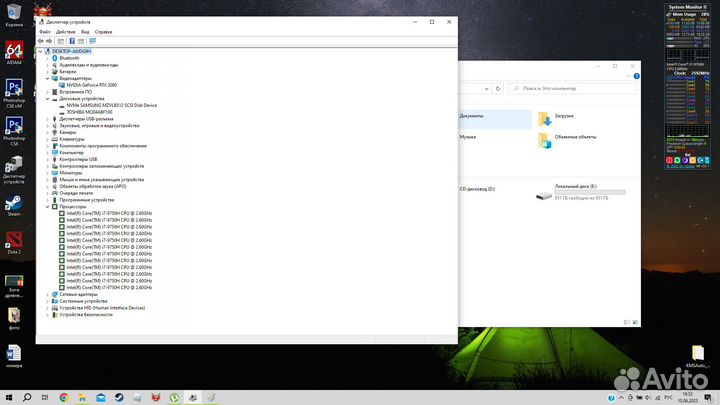Collapse the Видеоадаптеры category
This screenshot has height=405, width=720.
[x=47, y=79]
